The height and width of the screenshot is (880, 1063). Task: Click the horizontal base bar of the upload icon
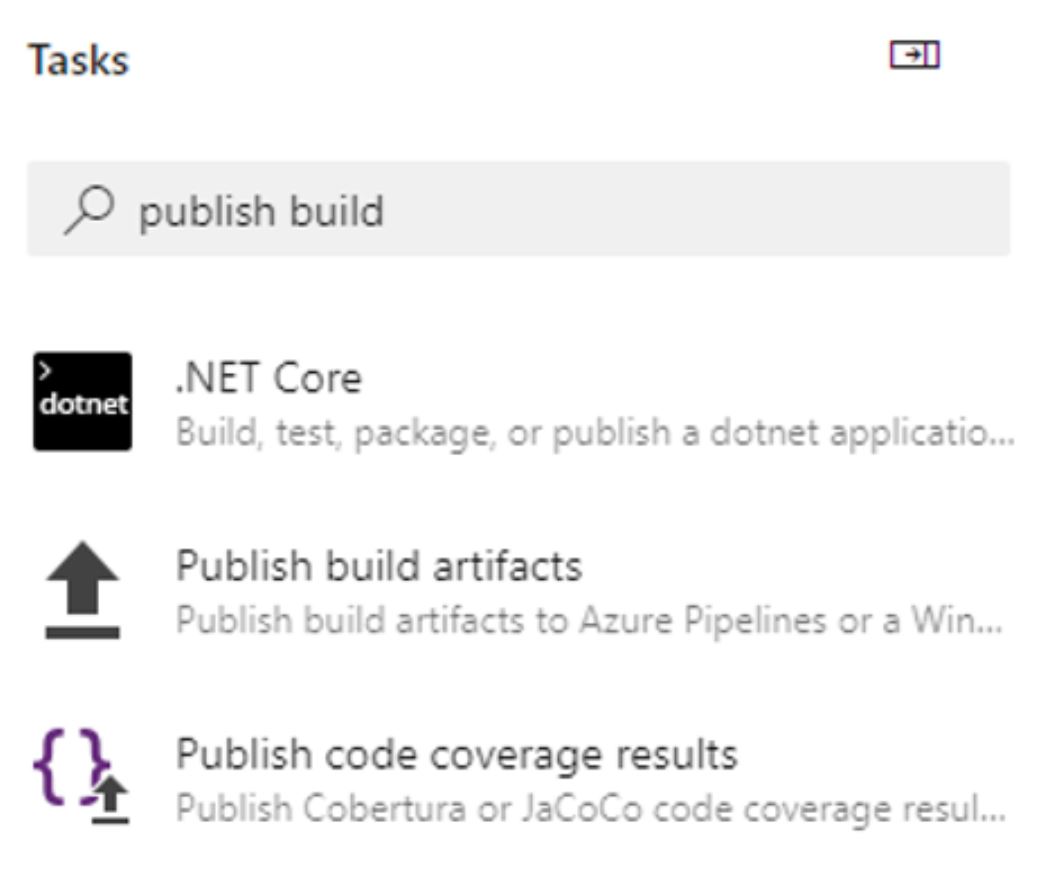pos(83,632)
